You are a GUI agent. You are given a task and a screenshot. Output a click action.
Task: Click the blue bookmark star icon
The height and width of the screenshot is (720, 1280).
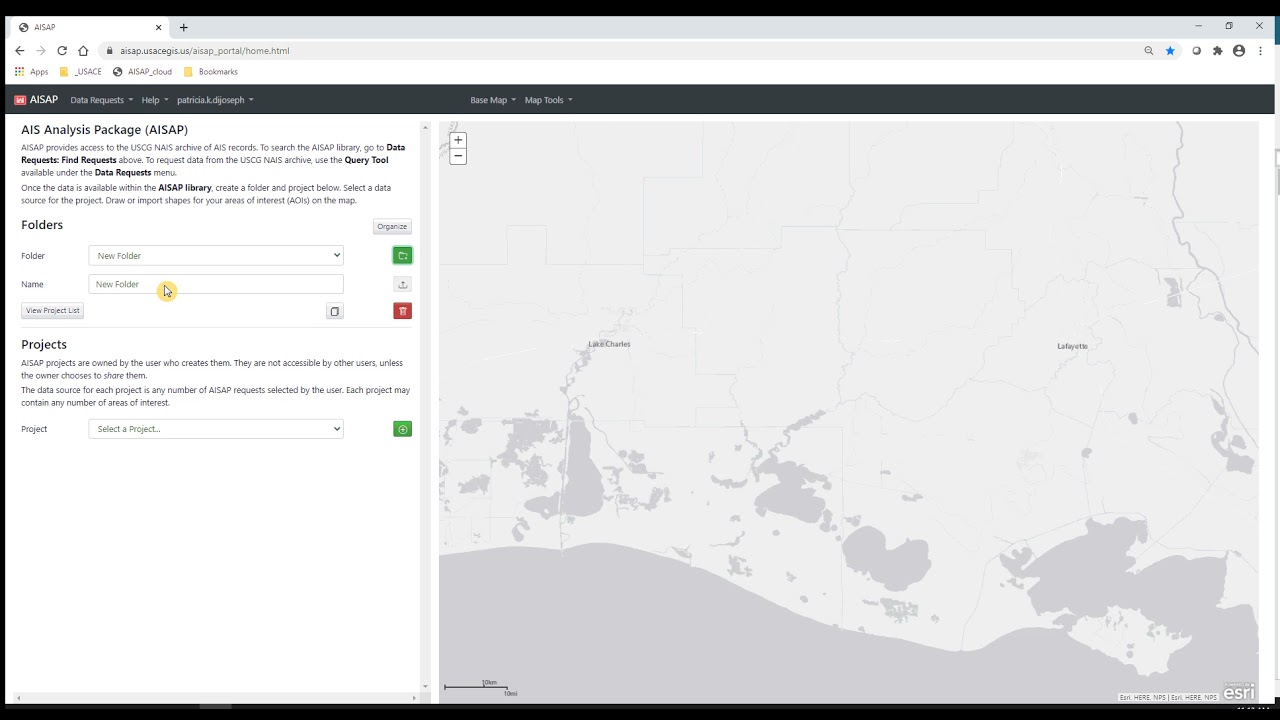(1170, 51)
